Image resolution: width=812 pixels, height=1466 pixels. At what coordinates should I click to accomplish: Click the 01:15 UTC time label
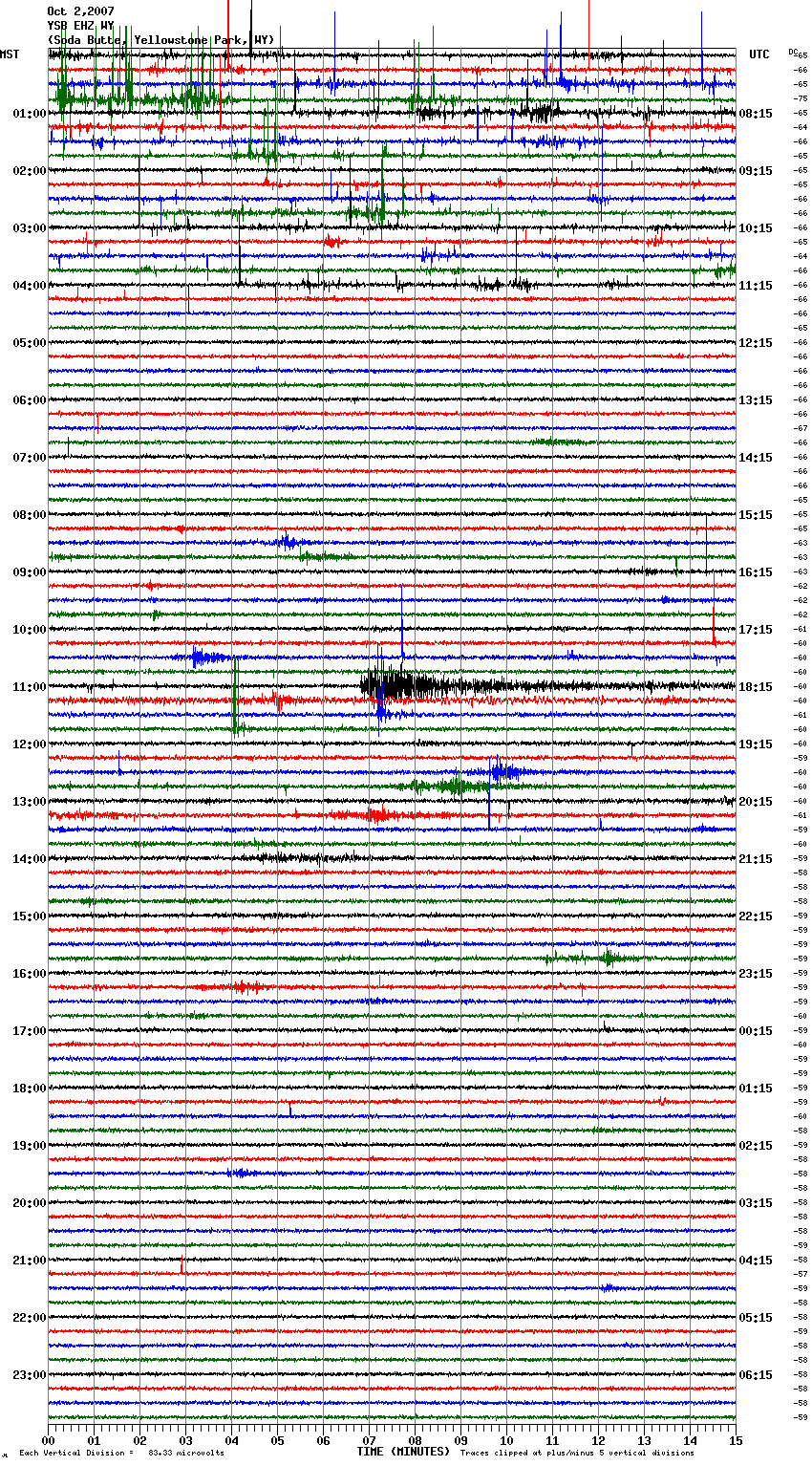756,1089
